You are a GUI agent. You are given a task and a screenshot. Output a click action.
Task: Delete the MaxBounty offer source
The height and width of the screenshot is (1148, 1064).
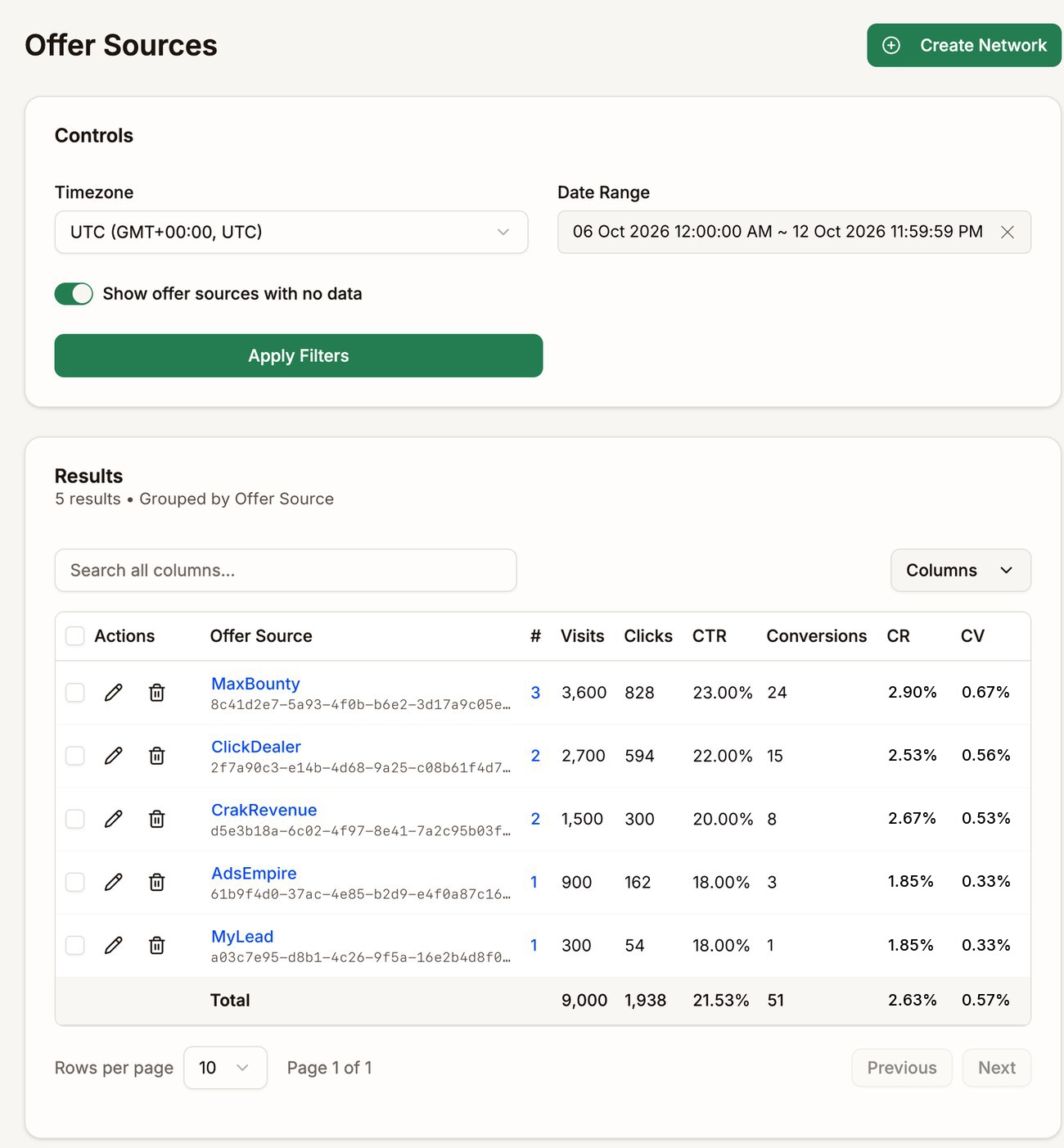[x=157, y=693]
